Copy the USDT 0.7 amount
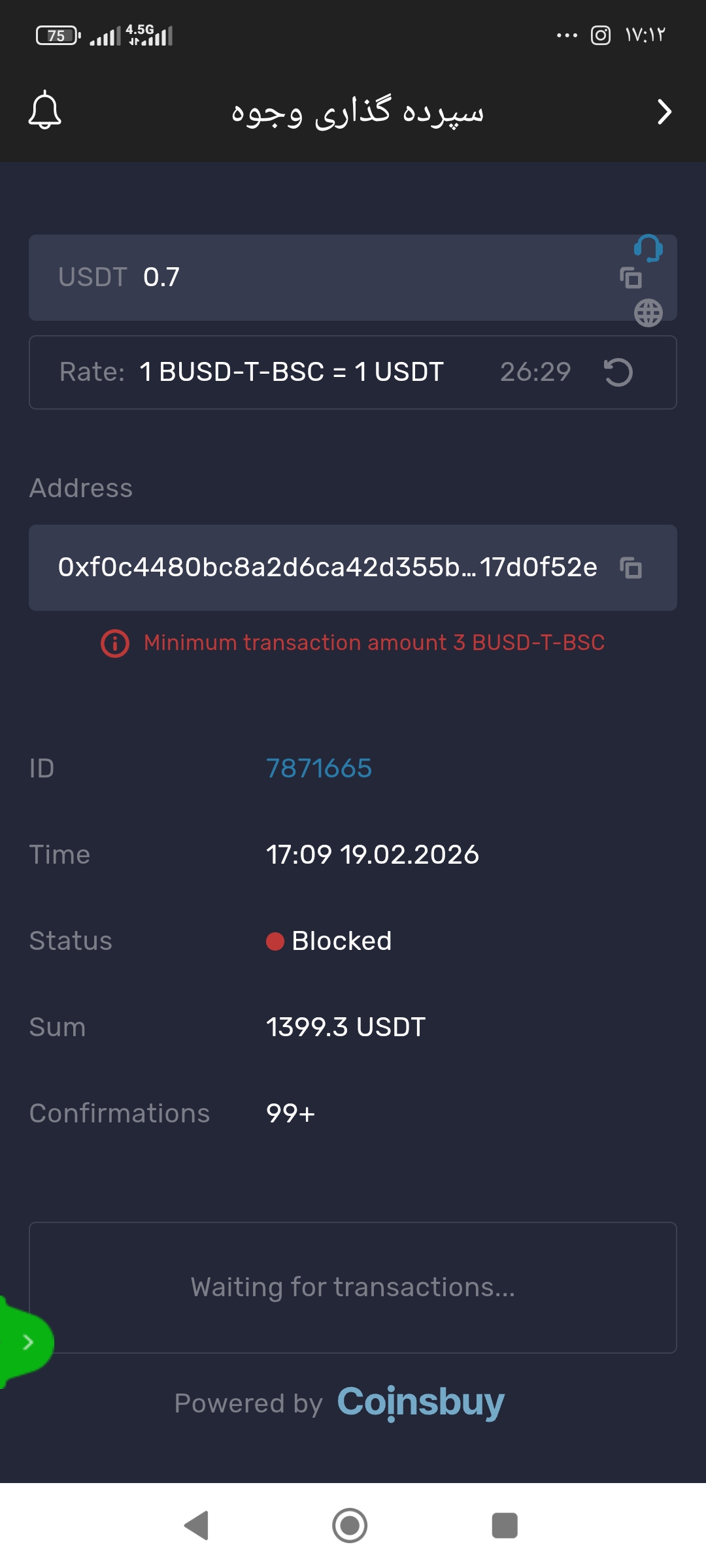Viewport: 706px width, 1568px height. tap(631, 278)
